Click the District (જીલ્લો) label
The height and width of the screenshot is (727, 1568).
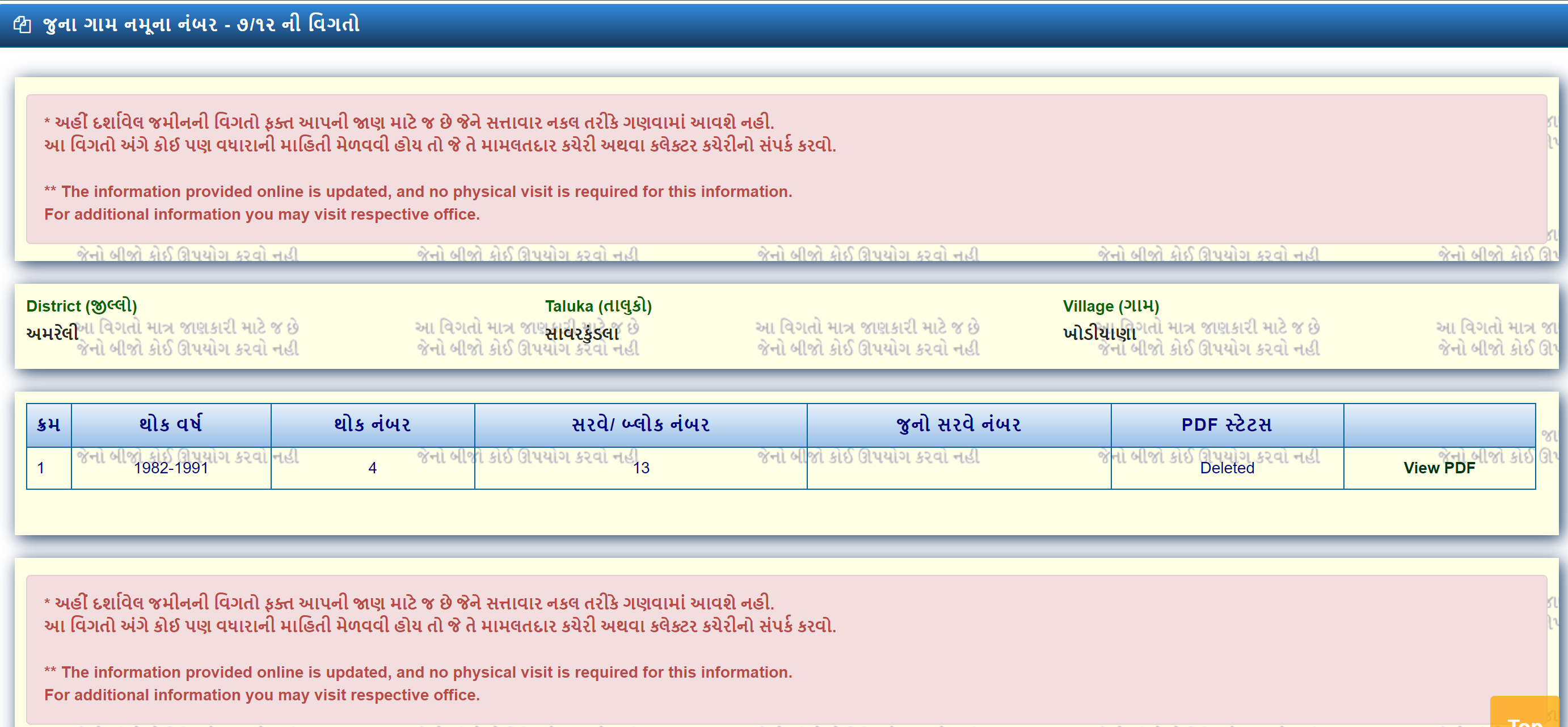point(82,306)
